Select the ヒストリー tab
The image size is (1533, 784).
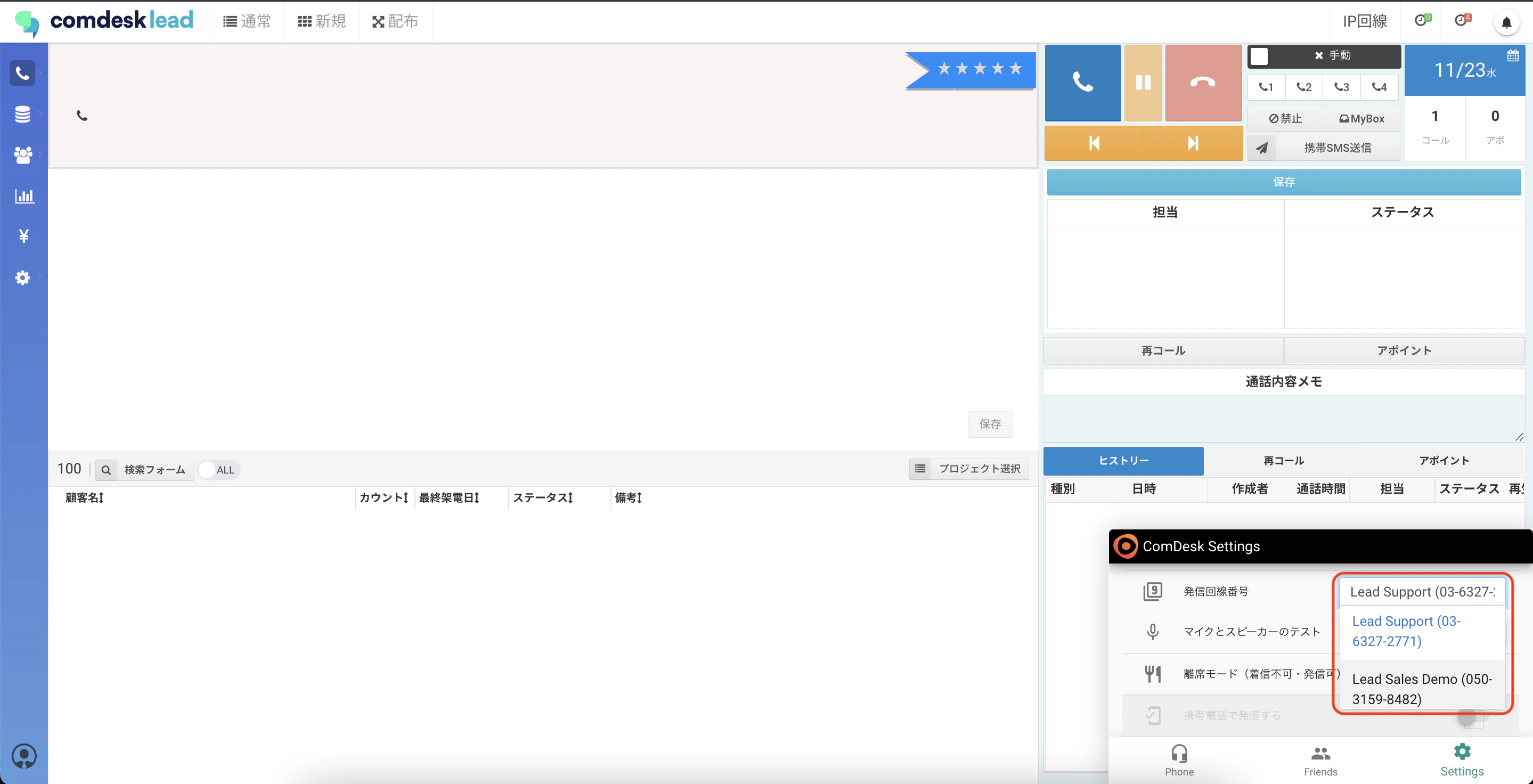(1123, 461)
